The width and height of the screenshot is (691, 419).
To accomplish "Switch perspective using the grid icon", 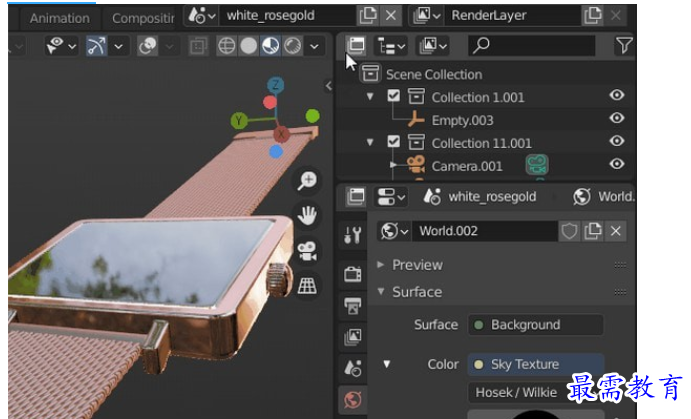I will coord(307,286).
